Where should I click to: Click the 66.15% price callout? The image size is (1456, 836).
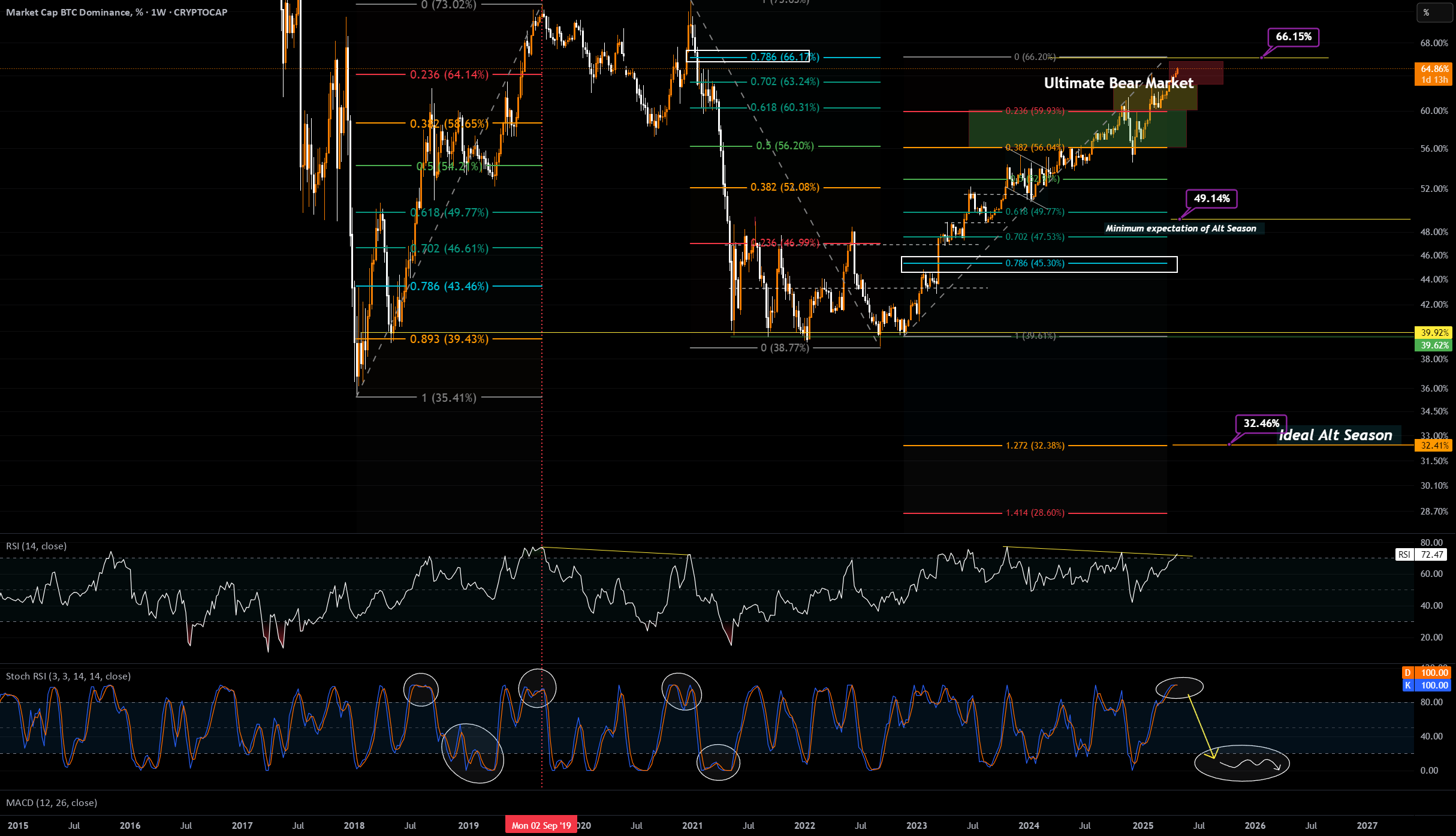(x=1294, y=37)
